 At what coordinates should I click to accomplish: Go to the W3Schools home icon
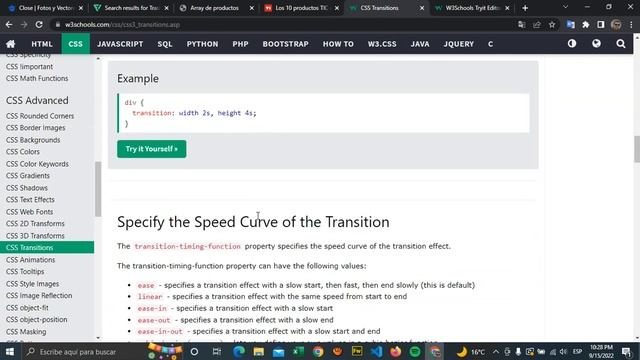[x=11, y=44]
